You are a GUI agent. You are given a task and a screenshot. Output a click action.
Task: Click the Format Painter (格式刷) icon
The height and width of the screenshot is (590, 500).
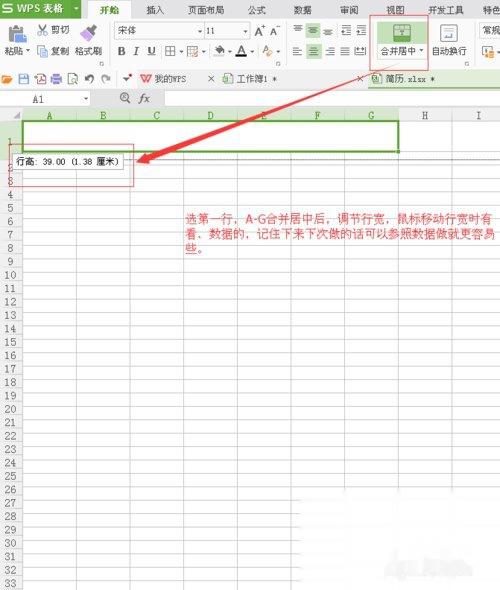tap(89, 33)
